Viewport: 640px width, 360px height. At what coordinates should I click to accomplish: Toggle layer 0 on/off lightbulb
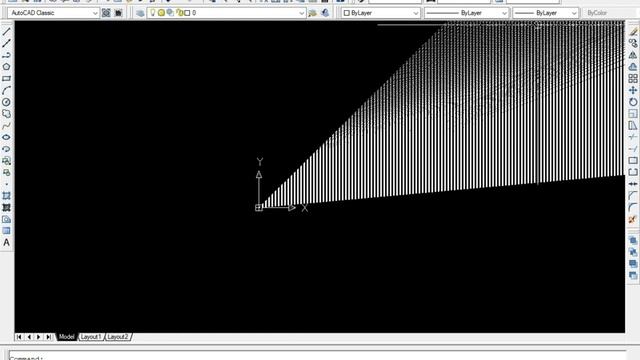tap(153, 13)
